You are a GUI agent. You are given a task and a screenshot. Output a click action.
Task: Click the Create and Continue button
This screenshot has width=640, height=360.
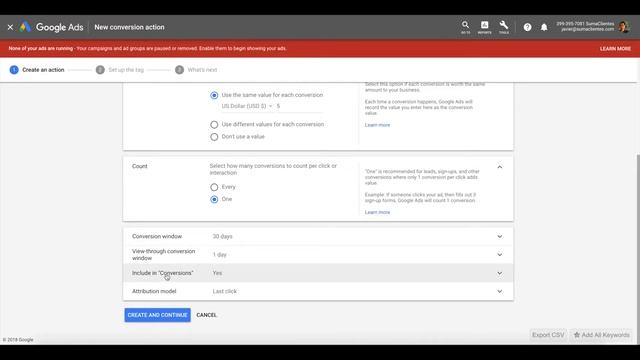158,315
